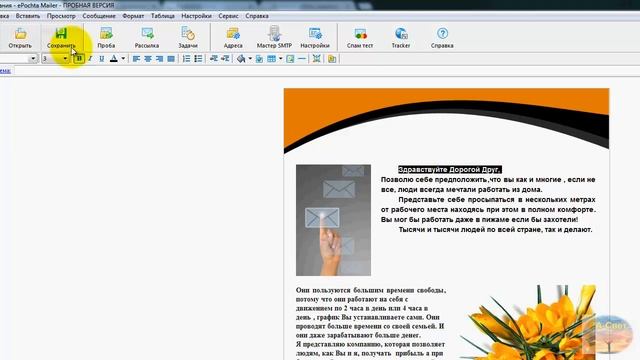
Task: Click the yellow flowers image in email
Action: tap(529, 322)
